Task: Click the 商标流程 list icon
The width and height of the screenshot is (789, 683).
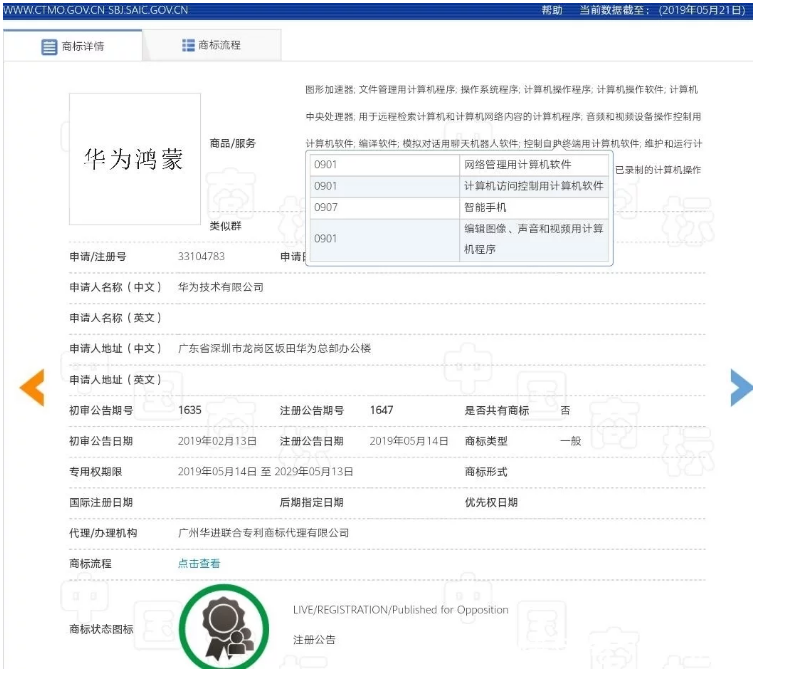Action: point(188,45)
